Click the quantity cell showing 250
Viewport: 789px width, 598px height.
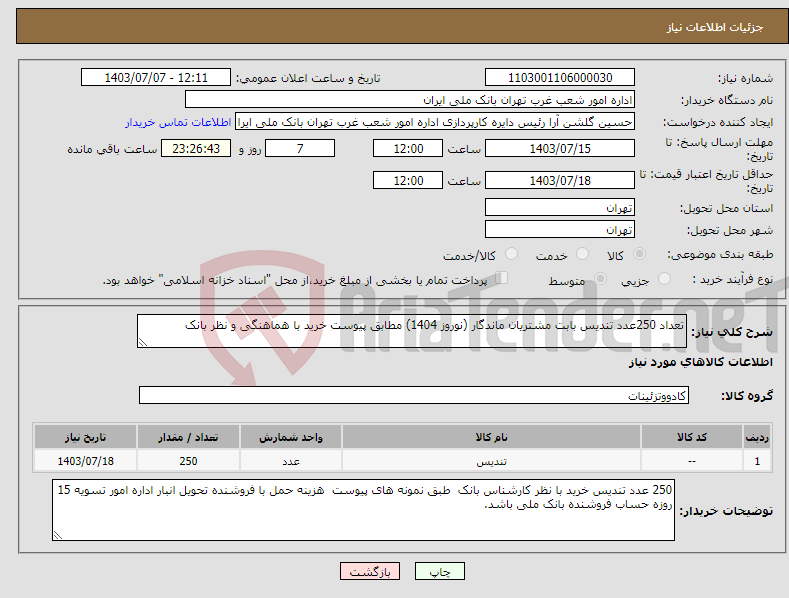[x=188, y=461]
